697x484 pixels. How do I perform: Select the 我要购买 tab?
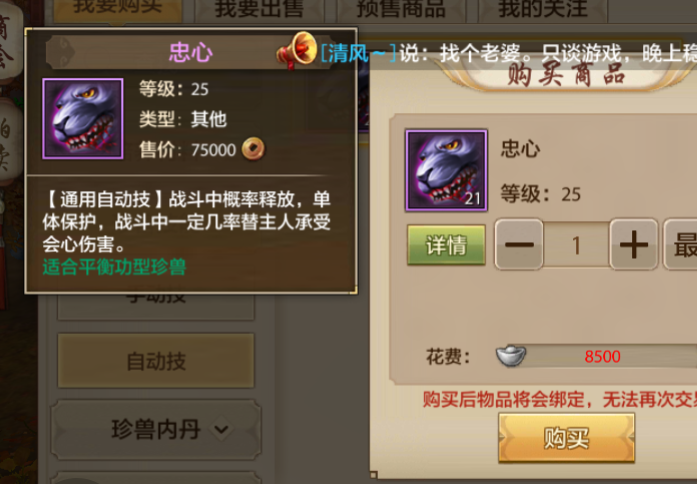[x=118, y=10]
